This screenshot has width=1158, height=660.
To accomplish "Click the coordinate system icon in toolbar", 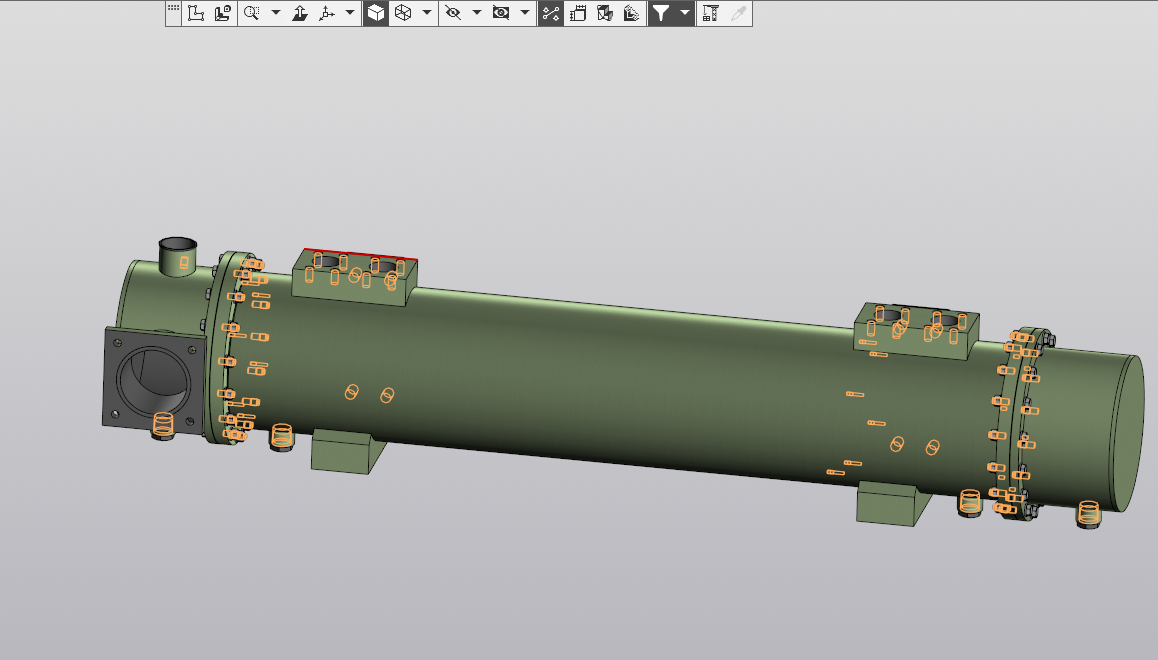I will 196,13.
